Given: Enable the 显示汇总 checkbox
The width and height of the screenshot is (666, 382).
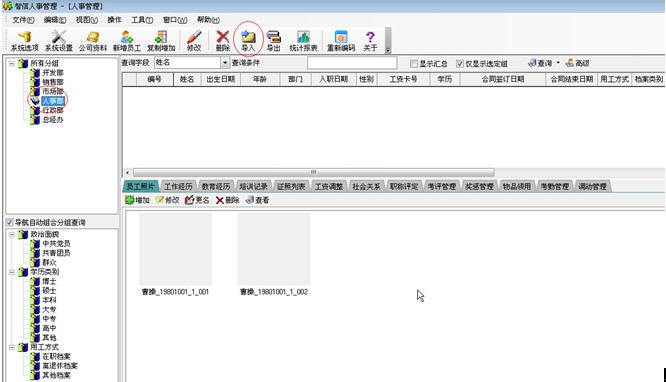Looking at the screenshot, I should click(x=414, y=64).
